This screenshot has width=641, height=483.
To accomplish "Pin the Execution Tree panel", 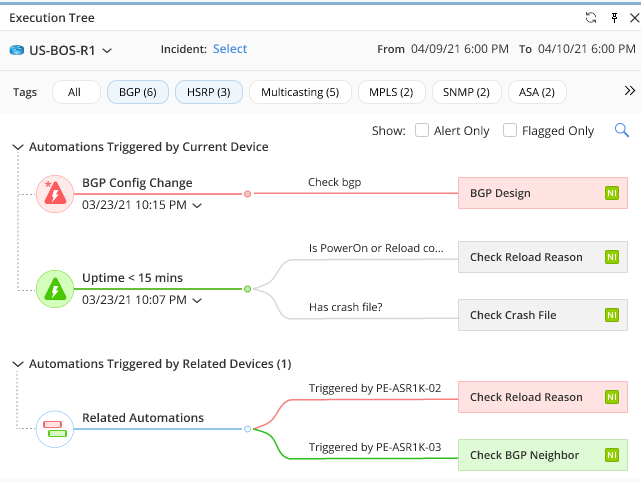I will coord(614,18).
